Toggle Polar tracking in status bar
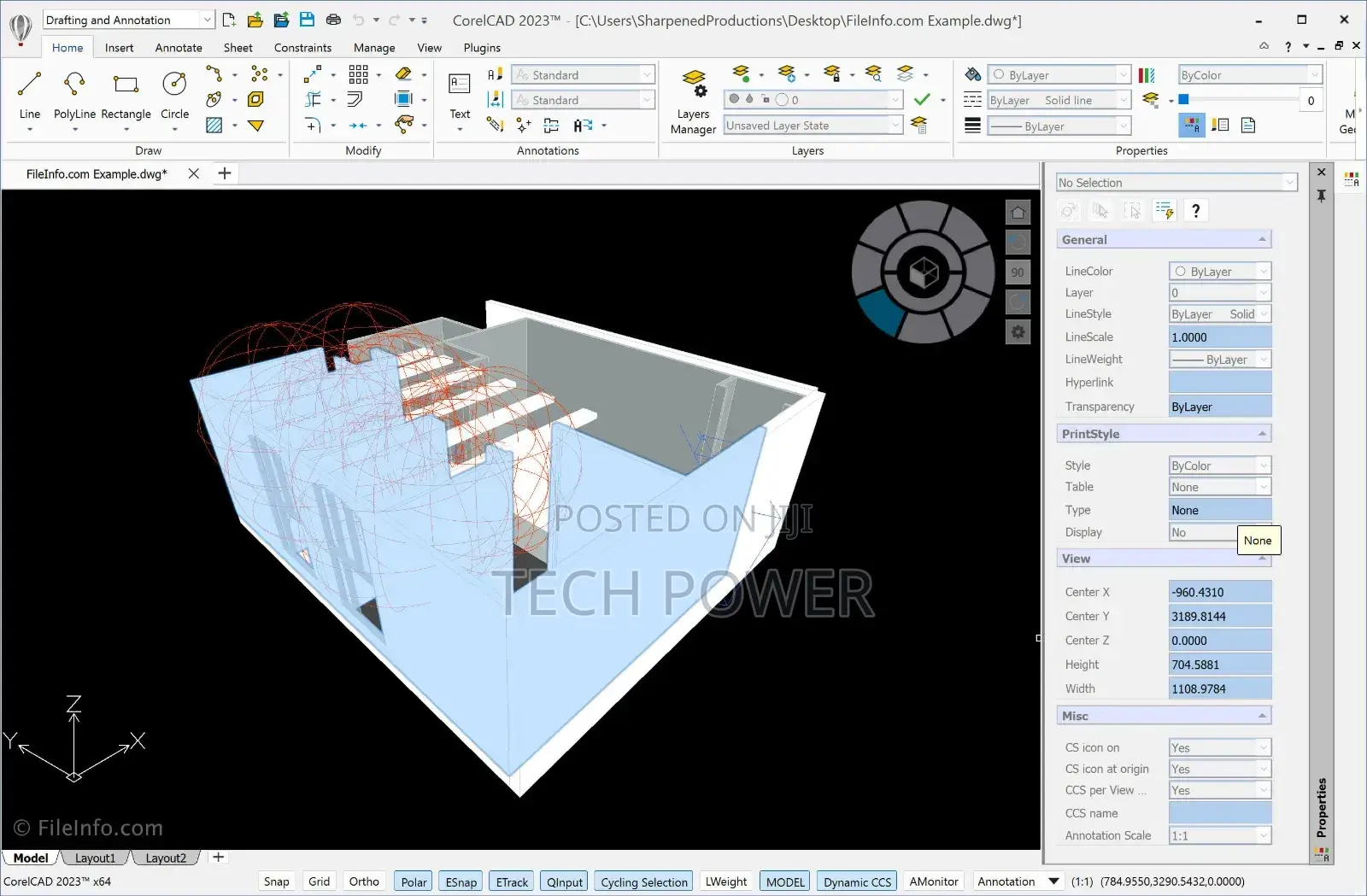The height and width of the screenshot is (896, 1367). coord(414,881)
